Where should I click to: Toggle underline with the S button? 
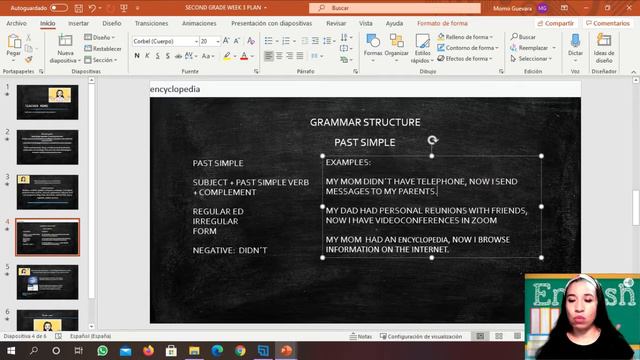tap(158, 56)
